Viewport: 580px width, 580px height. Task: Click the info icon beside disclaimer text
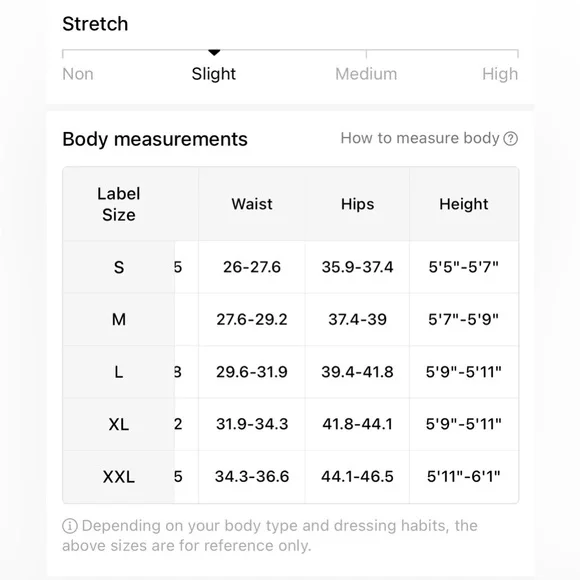tap(70, 526)
